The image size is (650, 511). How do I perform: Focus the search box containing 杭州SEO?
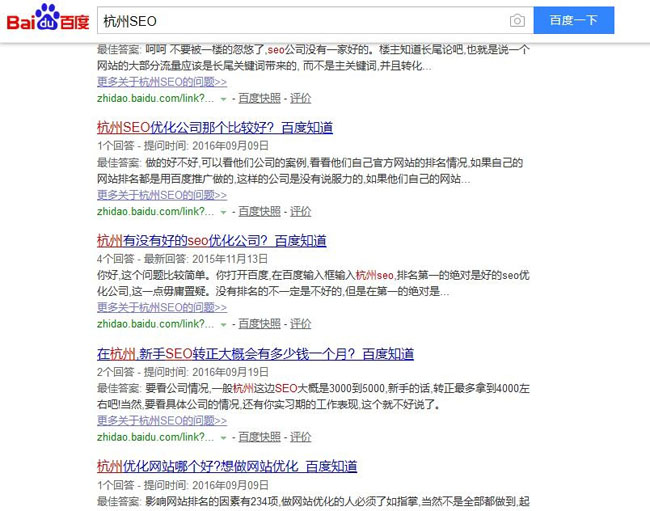303,20
